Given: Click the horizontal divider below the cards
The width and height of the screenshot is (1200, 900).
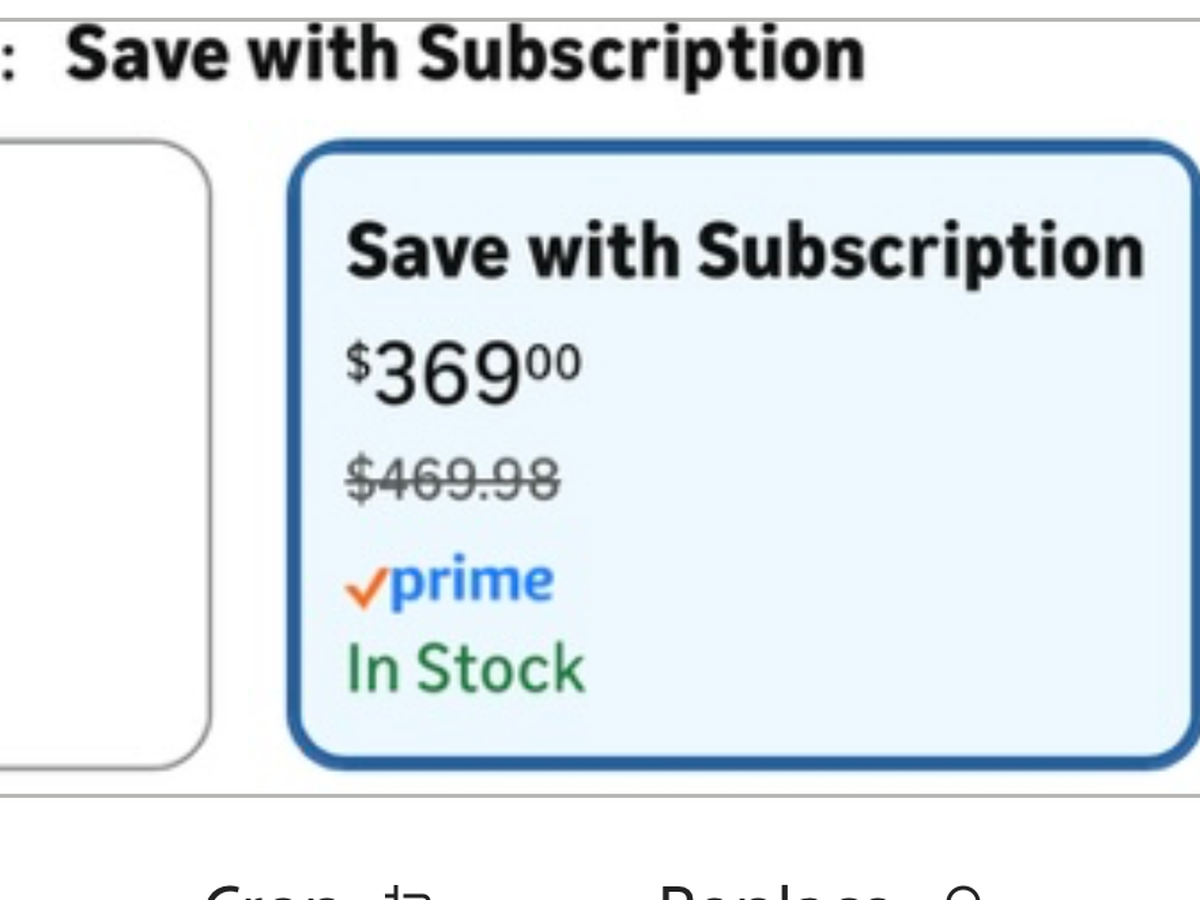Looking at the screenshot, I should 600,795.
